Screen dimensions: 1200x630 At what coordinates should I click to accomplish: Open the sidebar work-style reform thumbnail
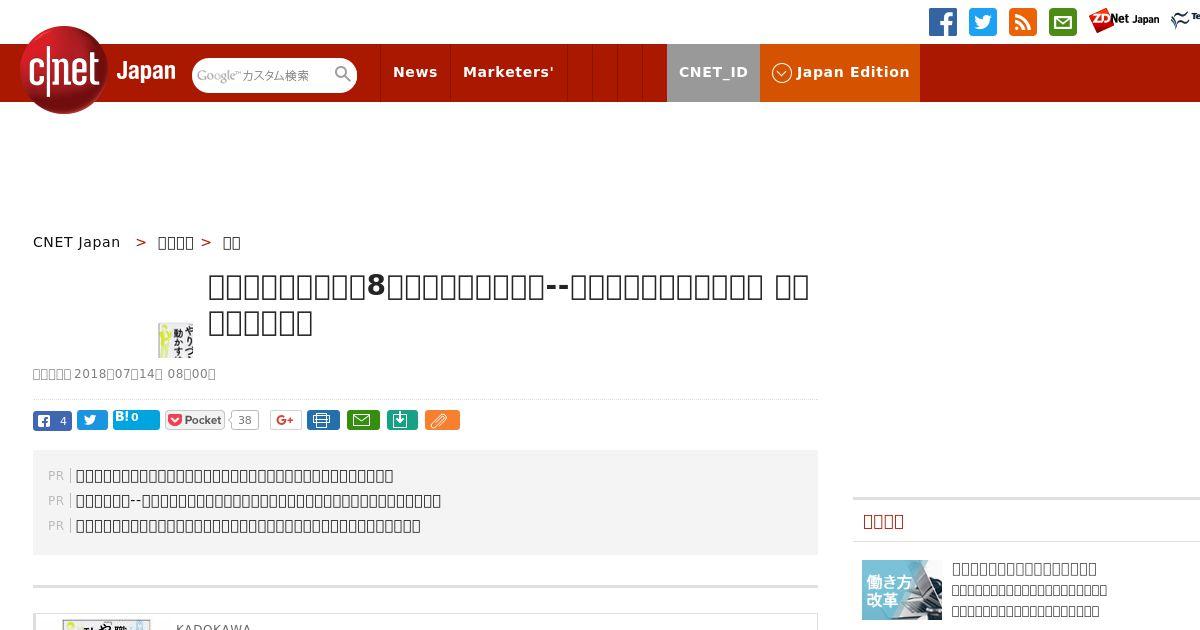pyautogui.click(x=902, y=590)
